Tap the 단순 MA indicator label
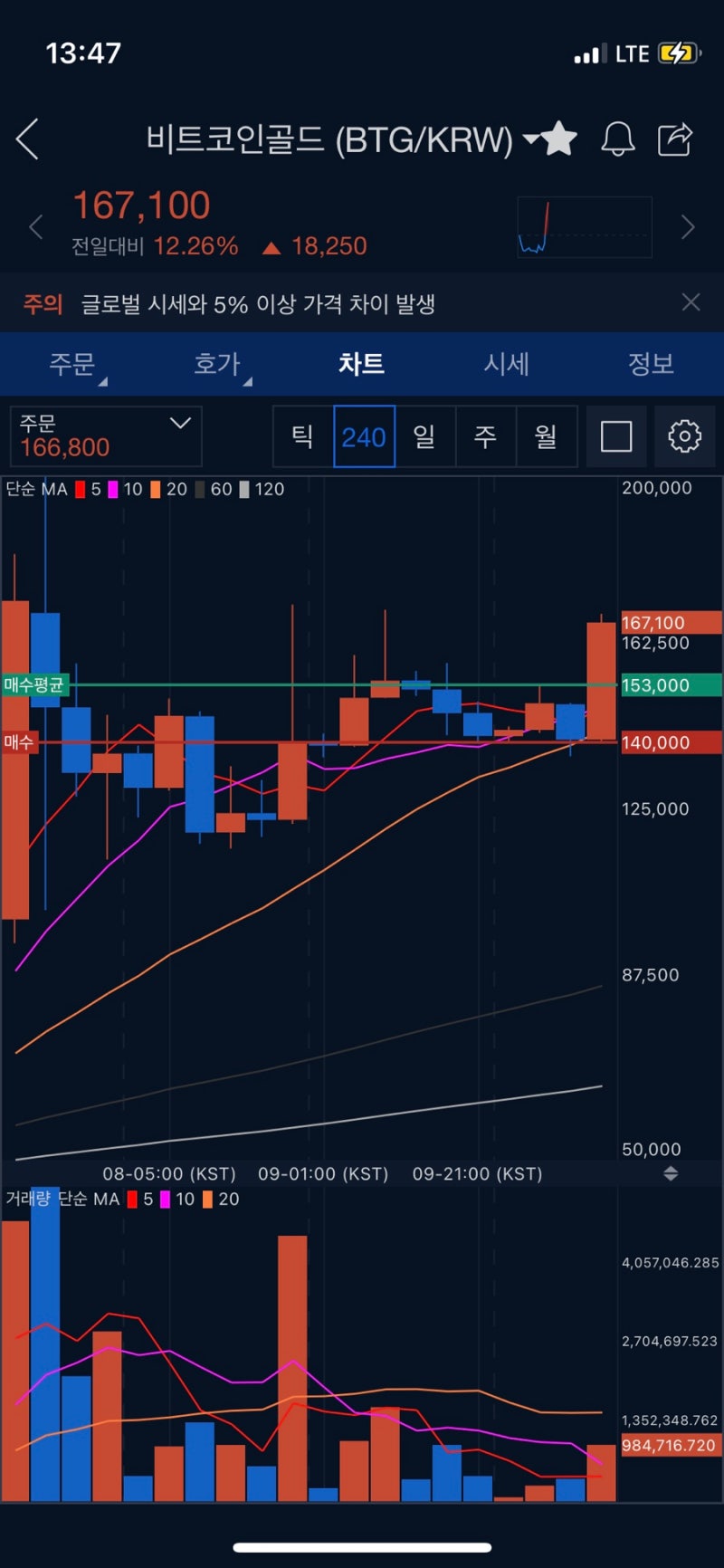 click(x=36, y=490)
